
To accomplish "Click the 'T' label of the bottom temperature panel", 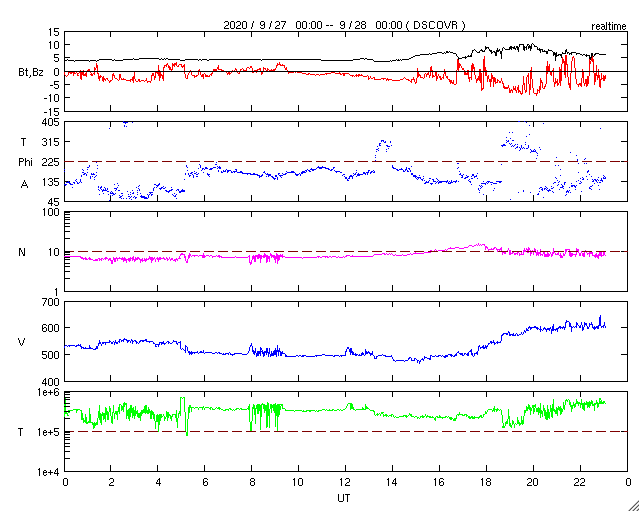I will click(x=21, y=432).
